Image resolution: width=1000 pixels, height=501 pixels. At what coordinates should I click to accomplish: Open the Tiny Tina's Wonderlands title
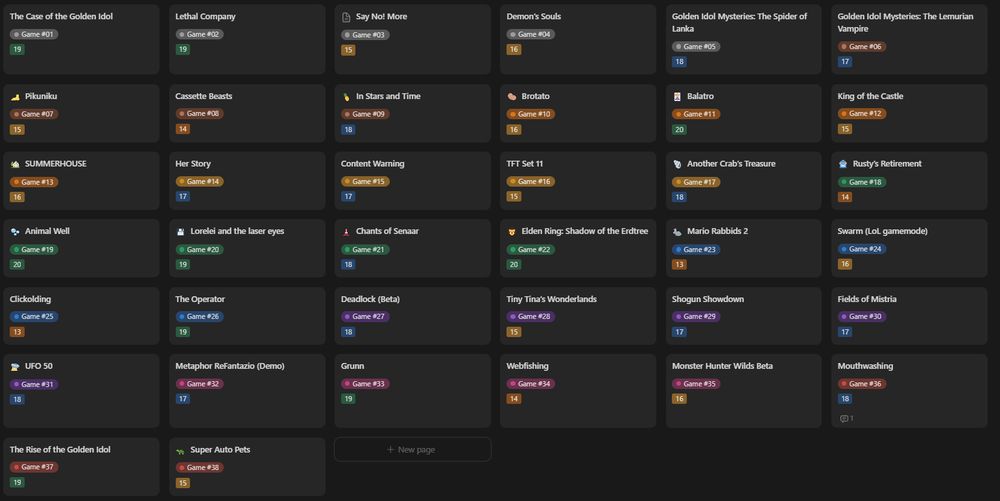[x=552, y=299]
